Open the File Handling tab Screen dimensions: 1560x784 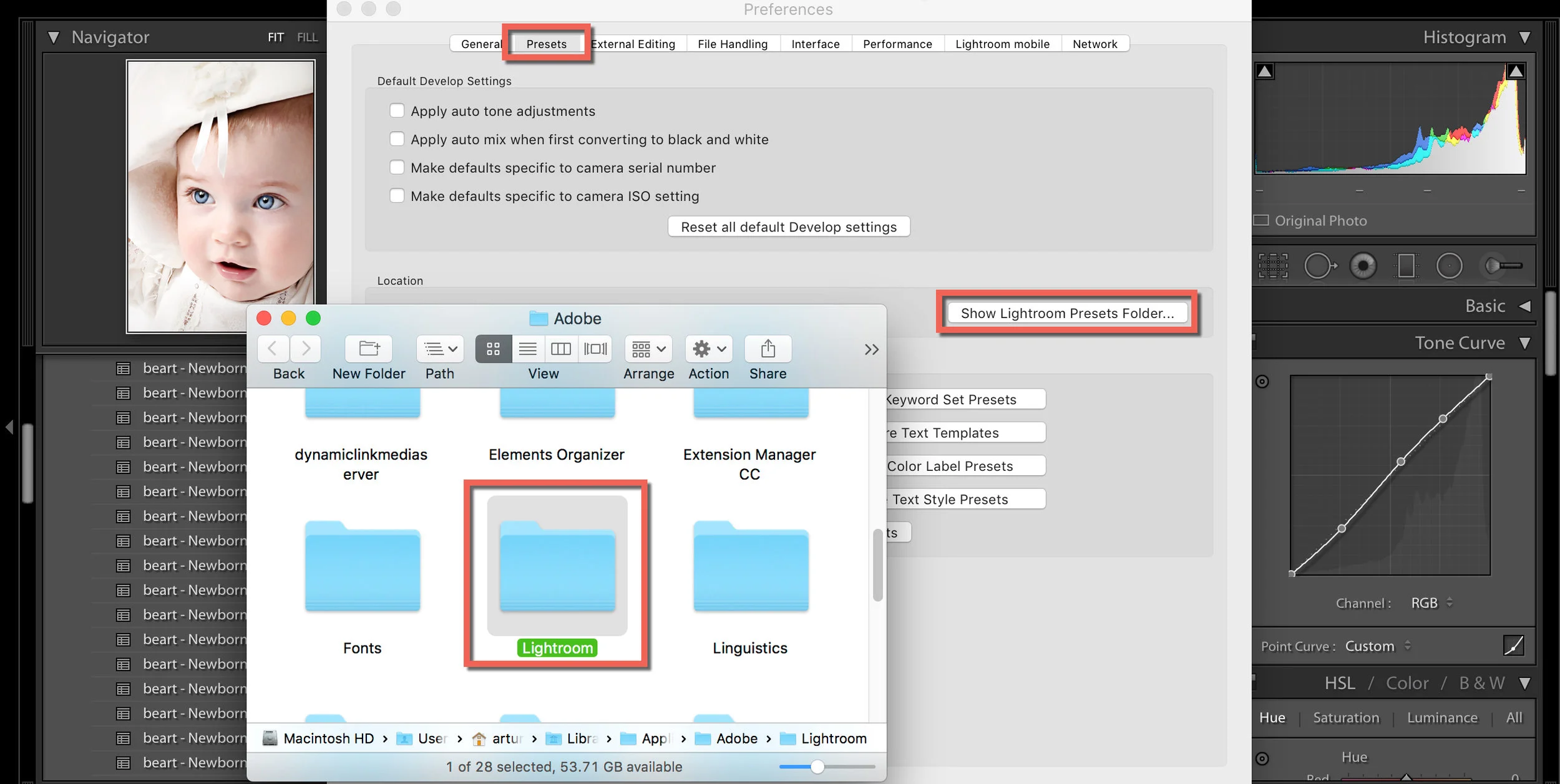pyautogui.click(x=733, y=44)
